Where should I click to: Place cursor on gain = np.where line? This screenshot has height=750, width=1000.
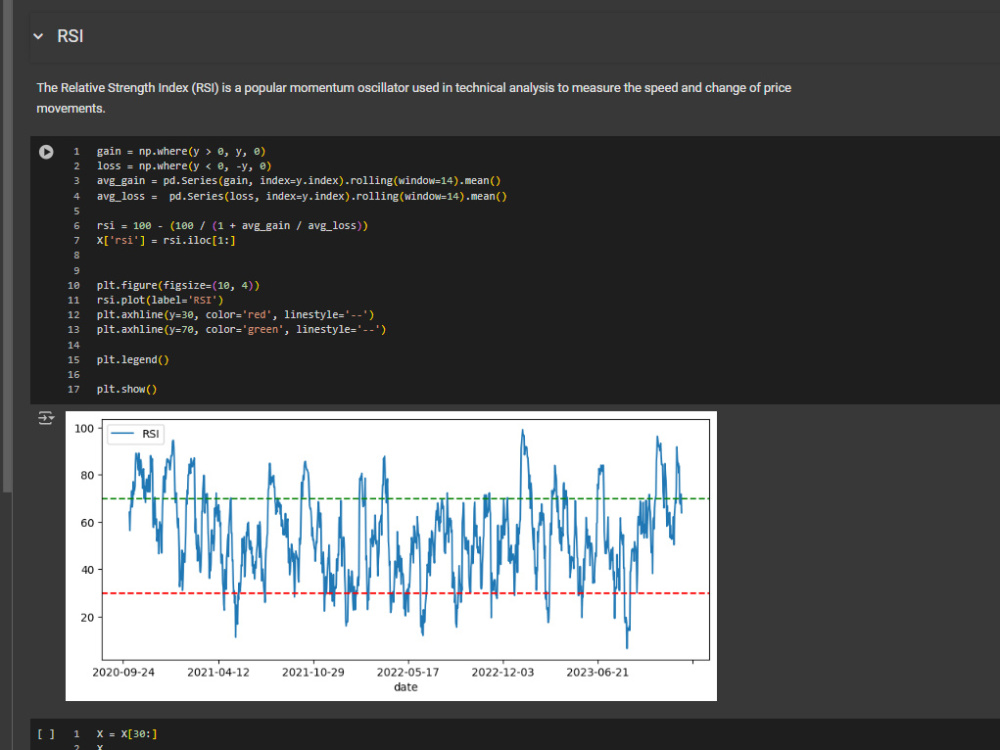[x=181, y=151]
